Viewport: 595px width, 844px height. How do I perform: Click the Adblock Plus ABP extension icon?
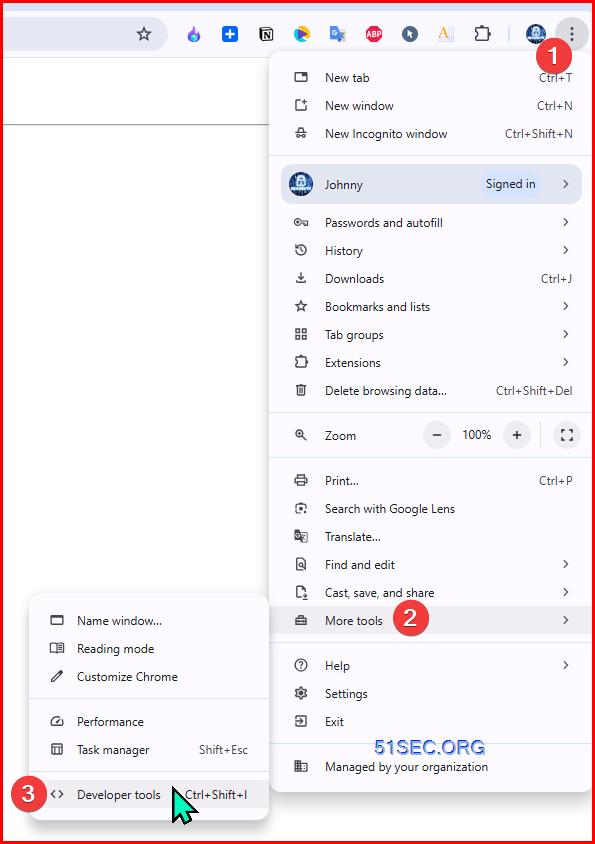click(374, 34)
